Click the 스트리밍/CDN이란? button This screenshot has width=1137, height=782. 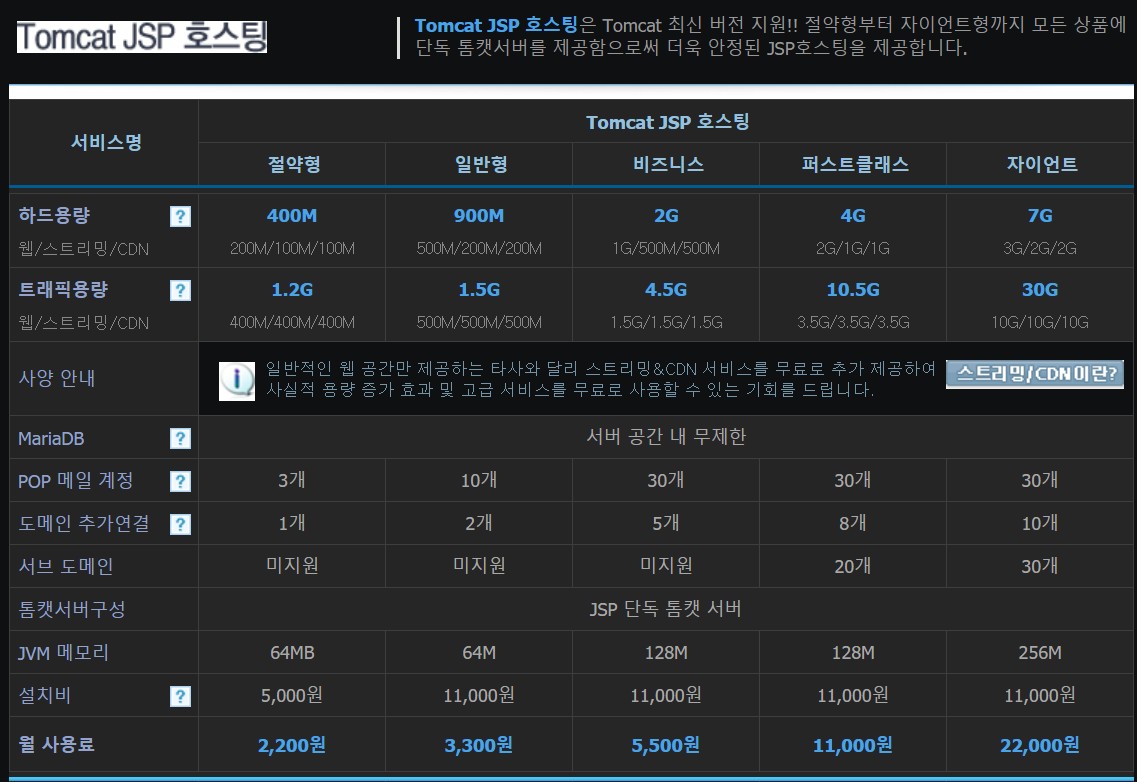coord(1035,374)
